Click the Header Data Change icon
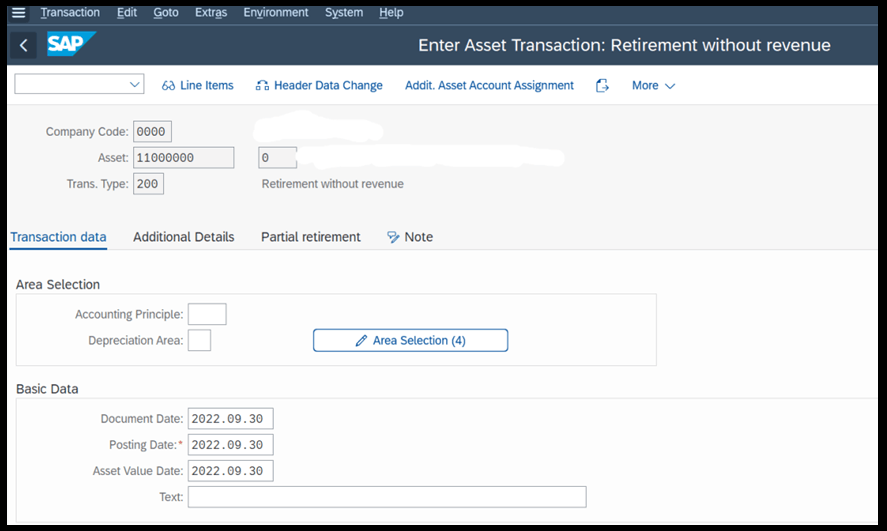This screenshot has width=887, height=531. [262, 86]
